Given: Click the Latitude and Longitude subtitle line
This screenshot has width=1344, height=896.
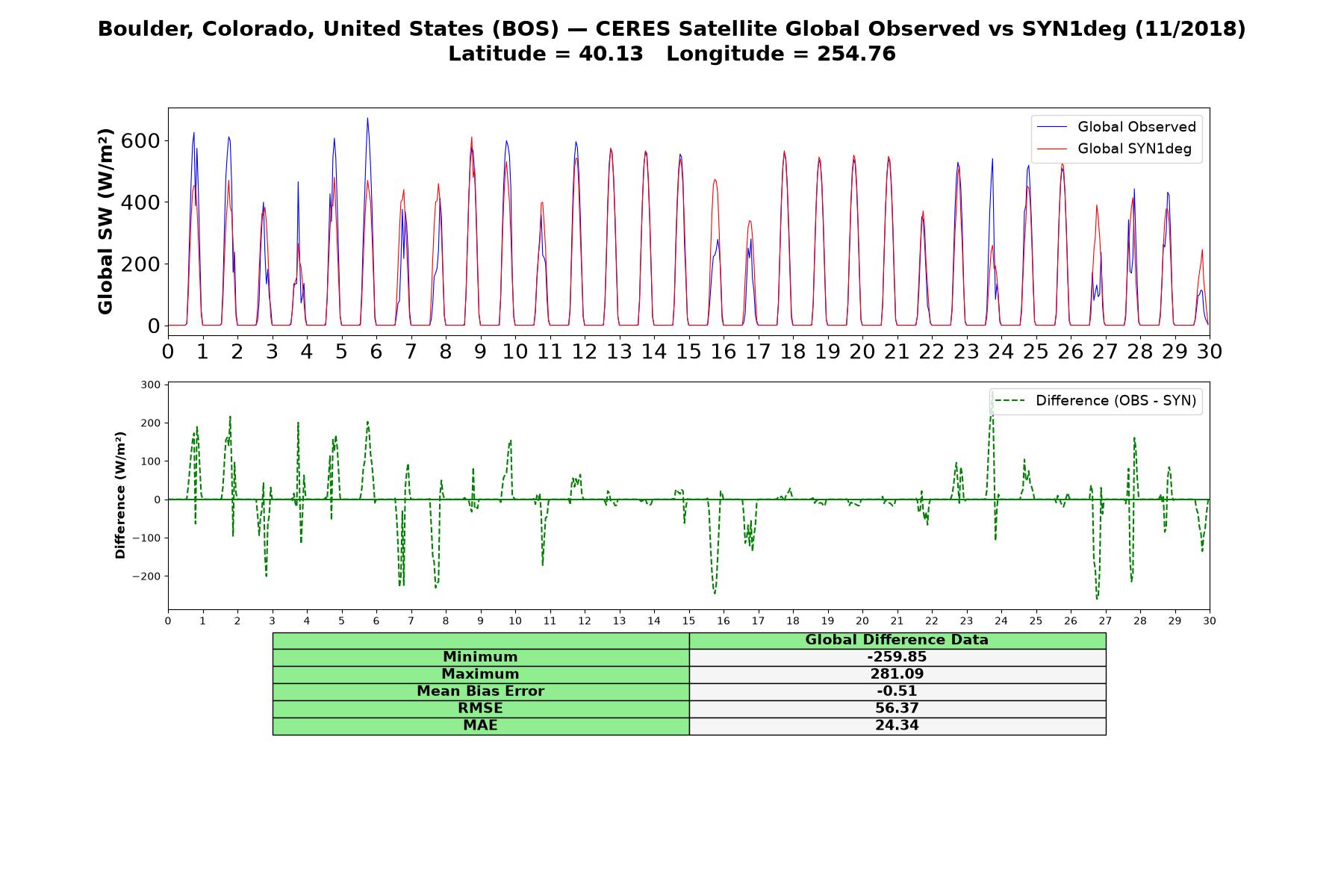Looking at the screenshot, I should (x=672, y=55).
